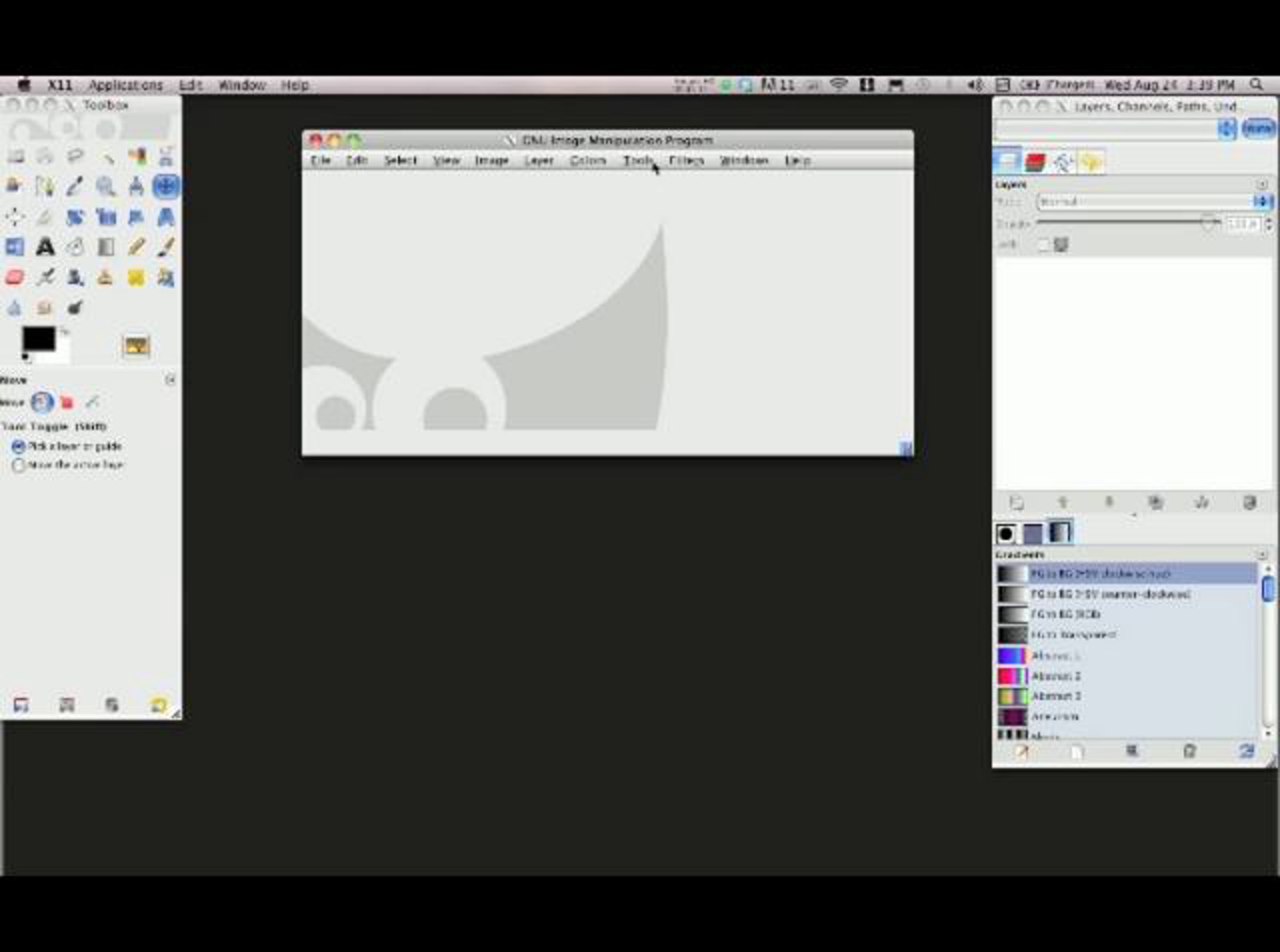Select 'Pick a layer or guide' radio option
Screen dimensions: 1280x952
pyautogui.click(x=19, y=446)
